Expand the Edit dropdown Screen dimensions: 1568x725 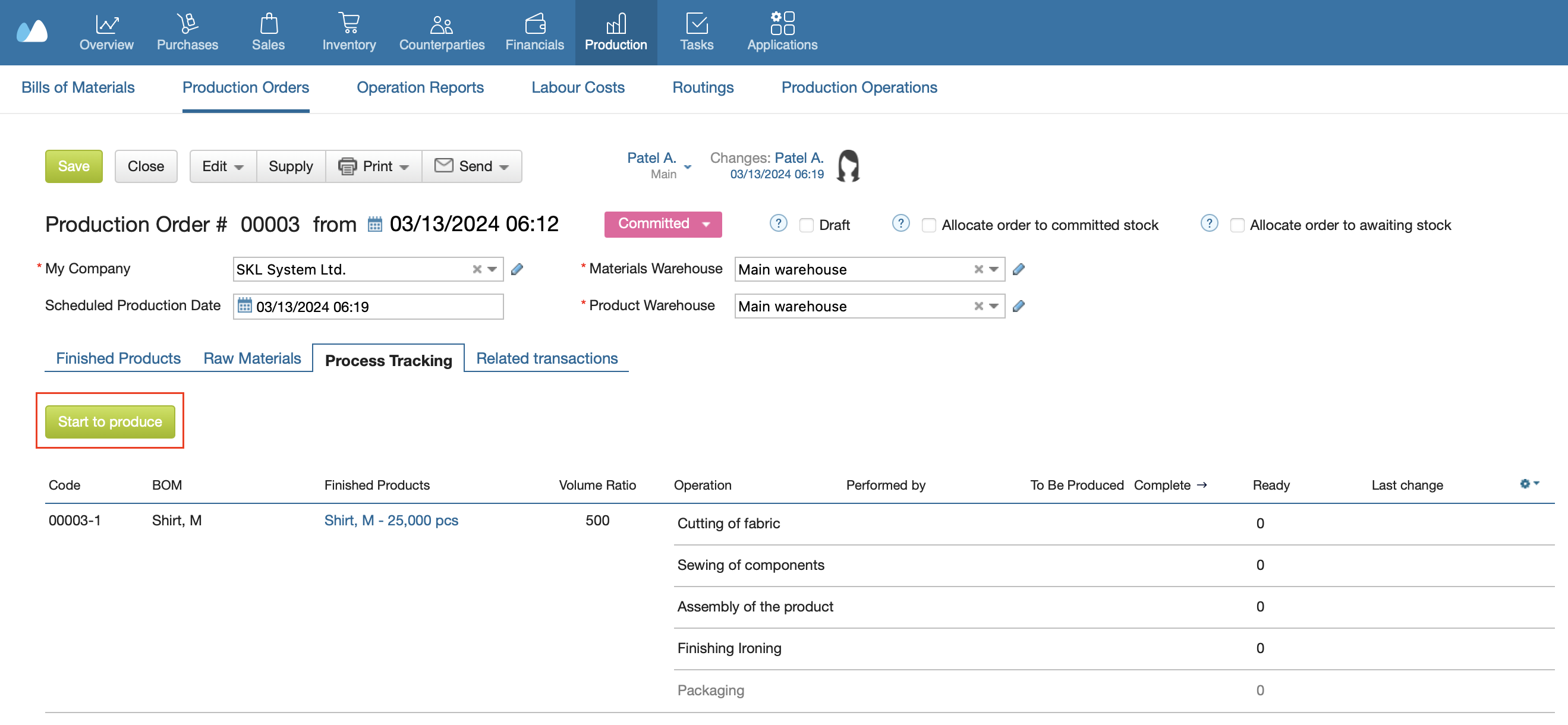click(223, 166)
